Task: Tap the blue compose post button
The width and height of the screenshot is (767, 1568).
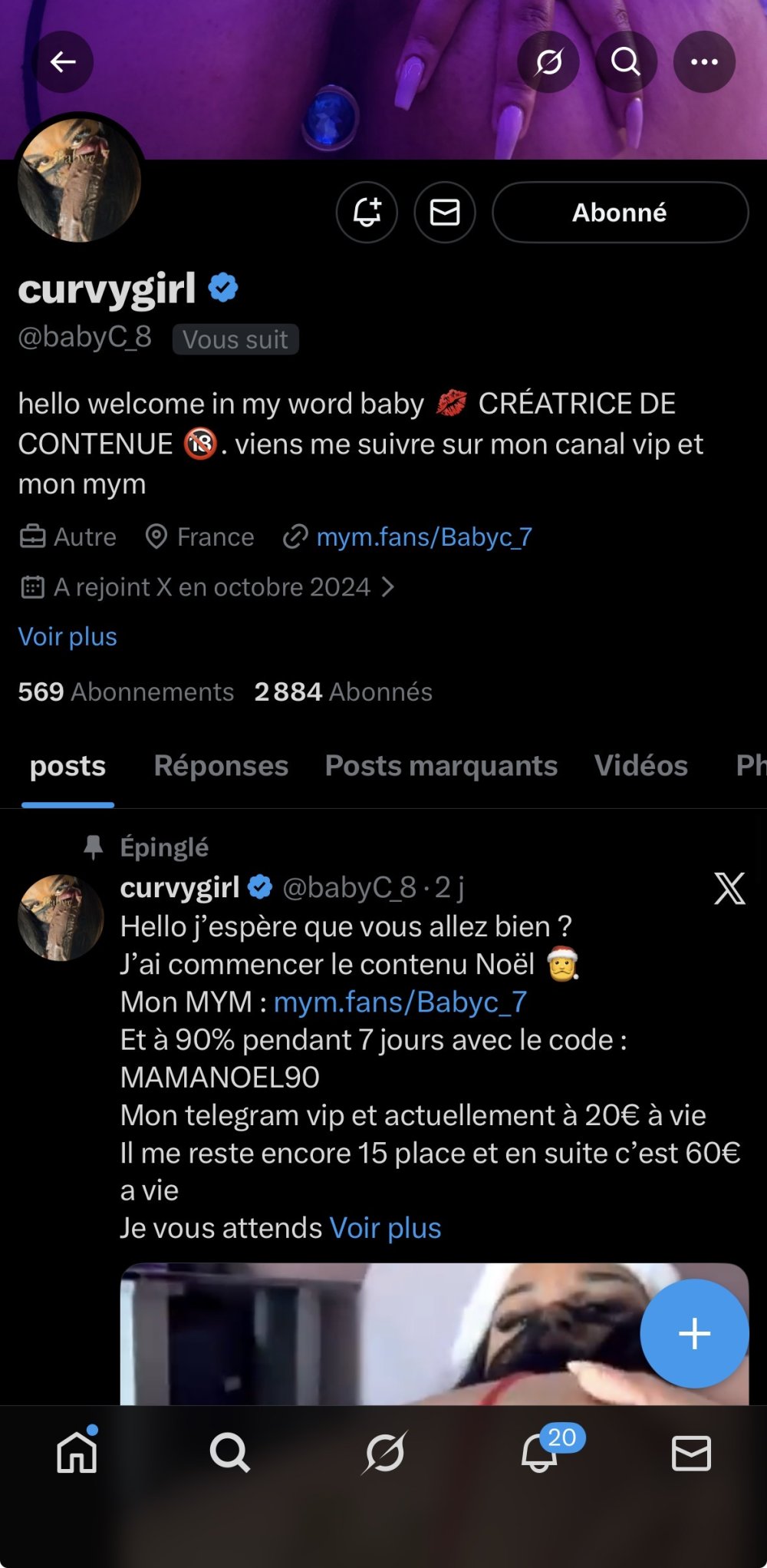Action: point(694,1333)
